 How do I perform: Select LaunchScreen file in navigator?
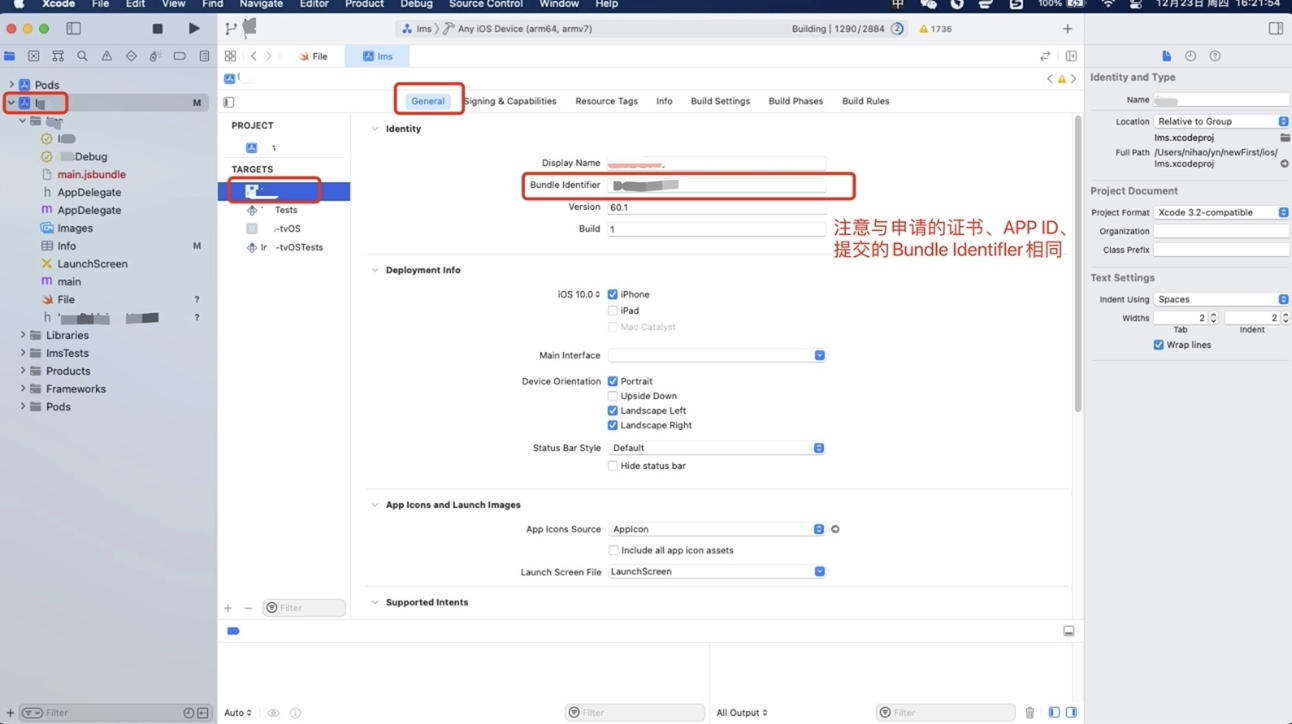click(x=92, y=264)
